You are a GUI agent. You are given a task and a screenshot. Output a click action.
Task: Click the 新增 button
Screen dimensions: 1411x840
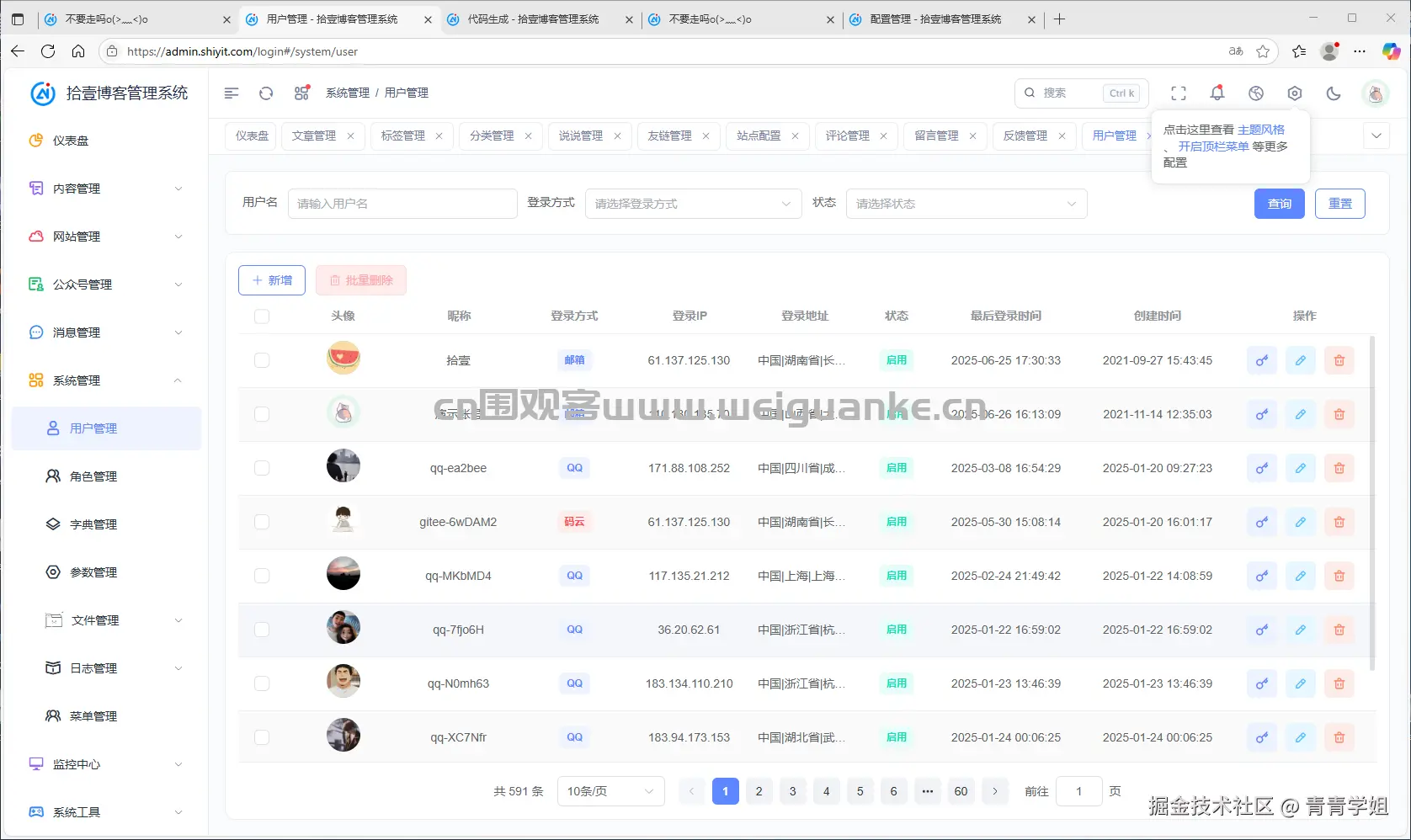tap(272, 280)
